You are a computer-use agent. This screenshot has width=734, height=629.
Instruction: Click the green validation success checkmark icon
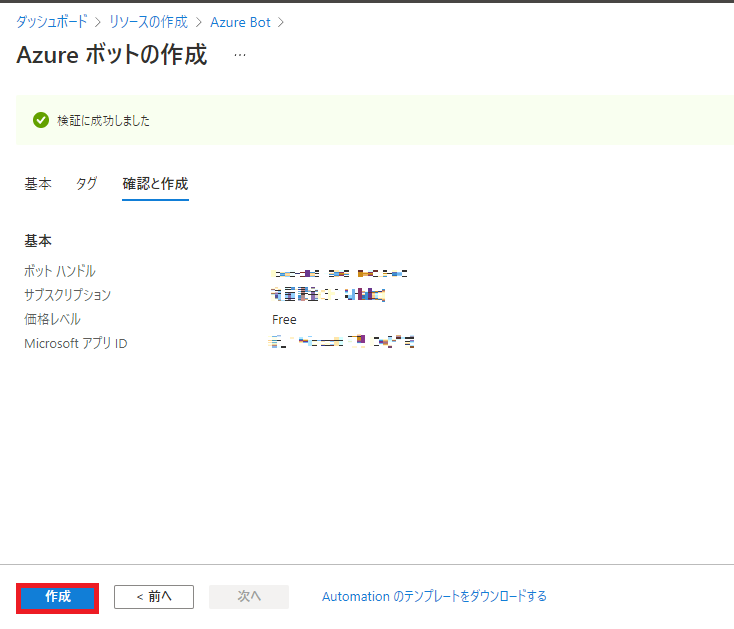[x=41, y=120]
